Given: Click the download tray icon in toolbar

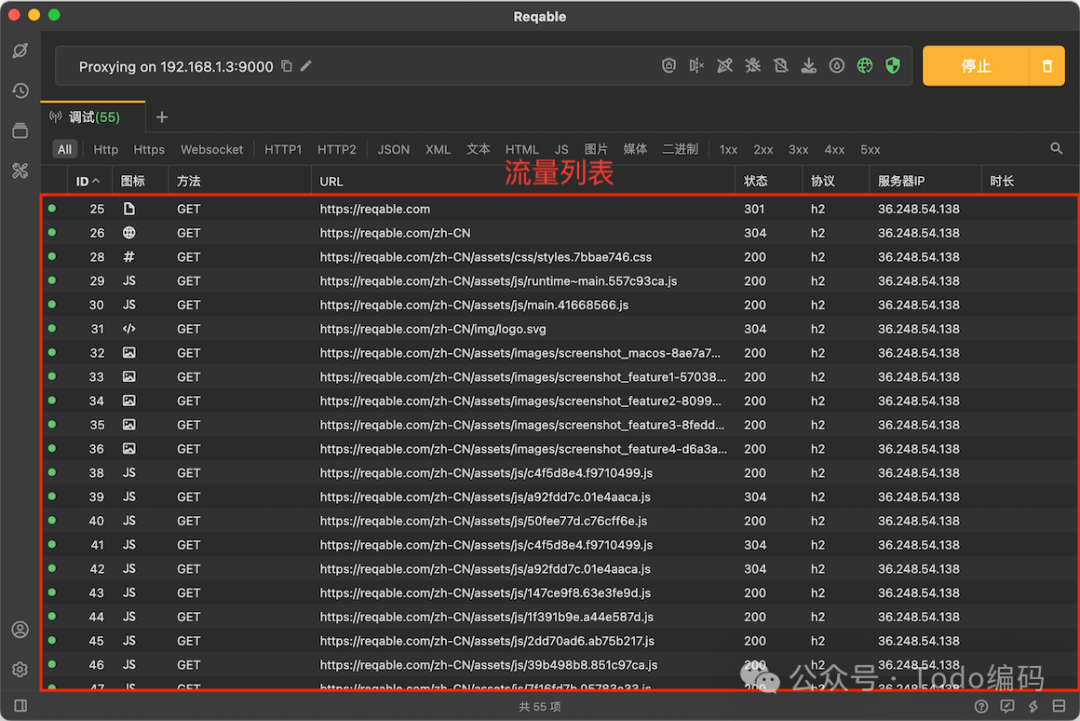Looking at the screenshot, I should click(809, 65).
